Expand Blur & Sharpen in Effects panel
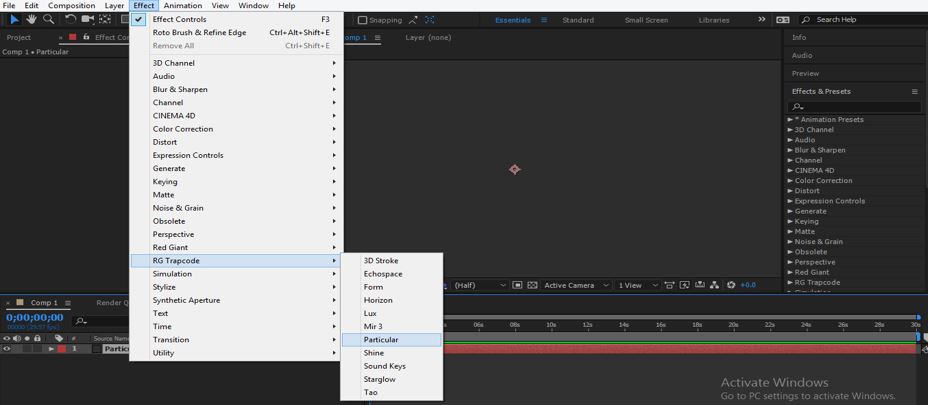928x405 pixels. pyautogui.click(x=790, y=150)
